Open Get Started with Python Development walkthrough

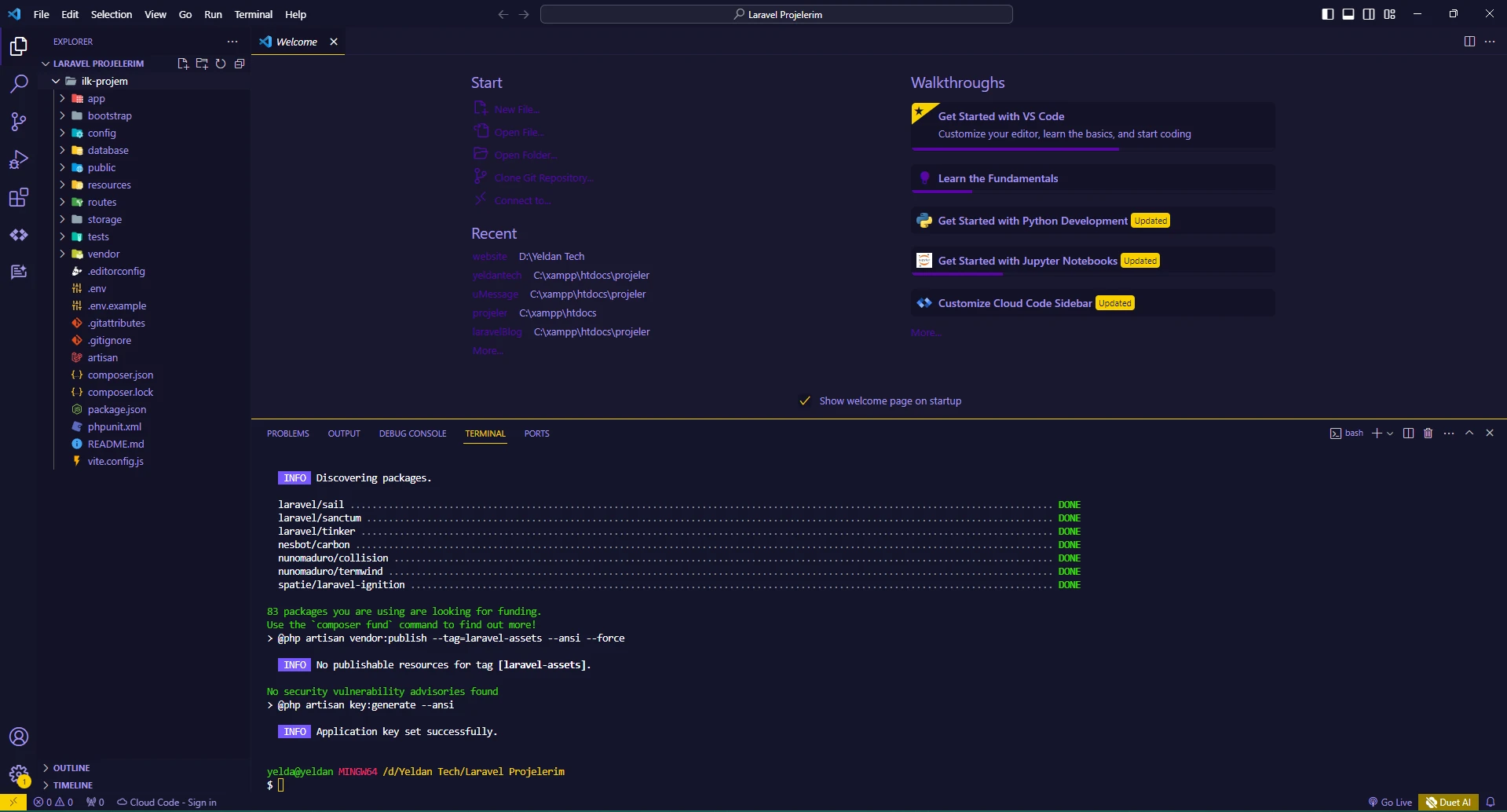tap(1093, 221)
